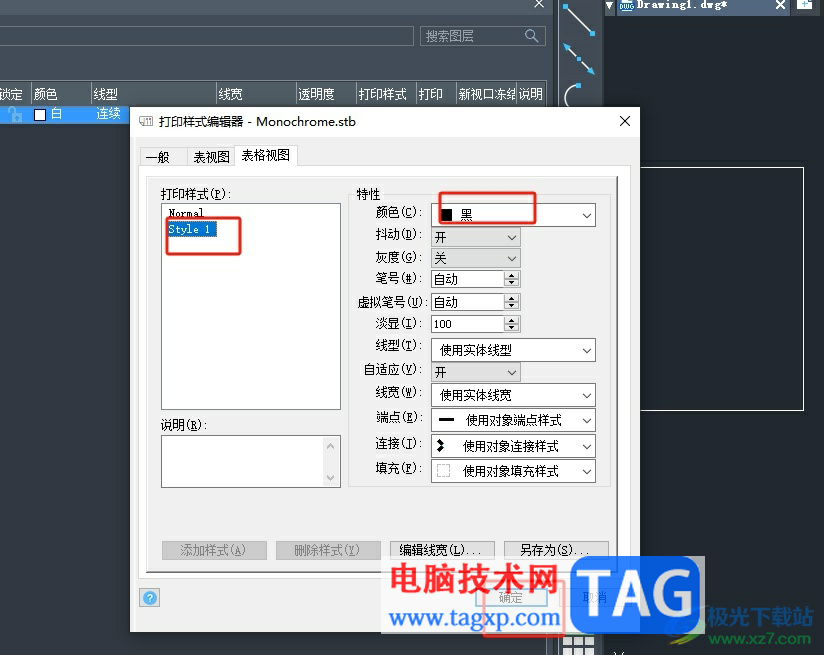Image resolution: width=824 pixels, height=655 pixels.
Task: Close the 打印样式编辑器 dialog
Action: (624, 121)
